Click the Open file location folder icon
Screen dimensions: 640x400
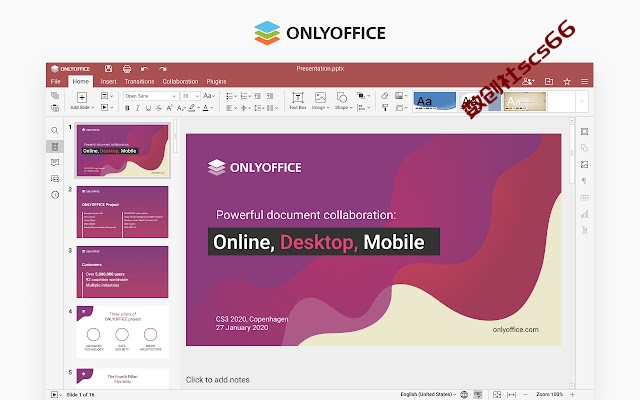(549, 82)
